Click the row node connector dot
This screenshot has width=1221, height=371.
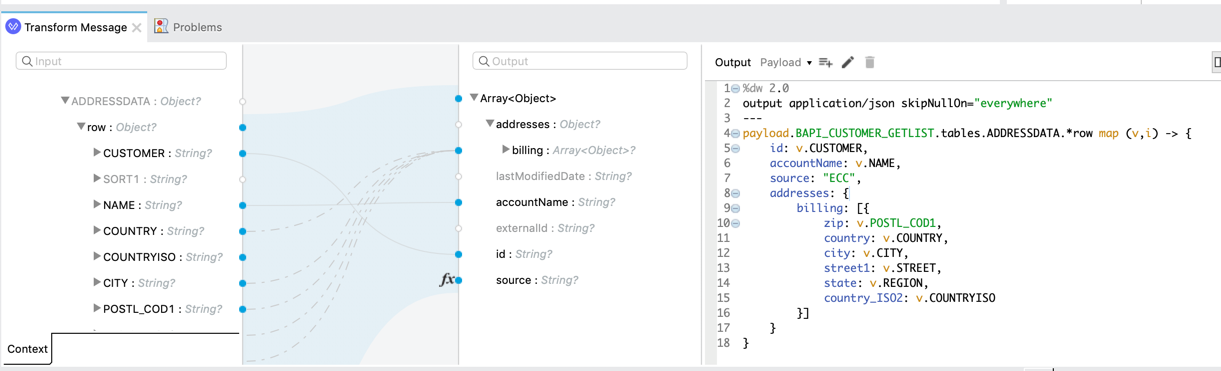tap(243, 127)
